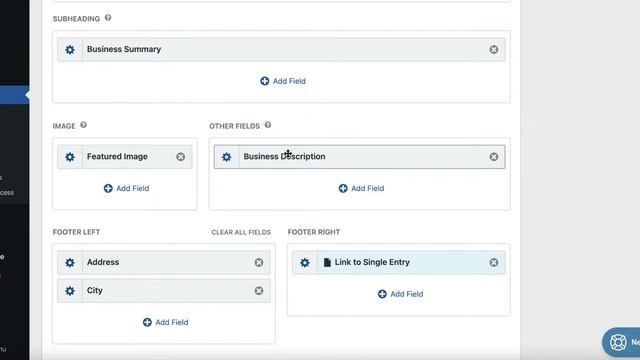The image size is (640, 360).
Task: Open settings gear for Link to Single Entry
Action: click(305, 262)
